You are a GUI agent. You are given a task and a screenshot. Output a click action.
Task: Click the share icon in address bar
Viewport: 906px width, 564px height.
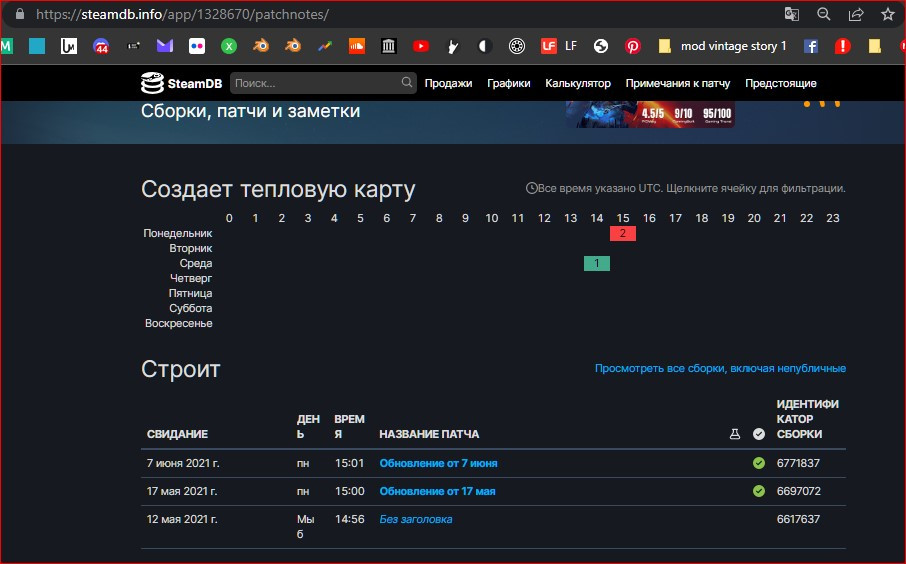click(x=856, y=15)
